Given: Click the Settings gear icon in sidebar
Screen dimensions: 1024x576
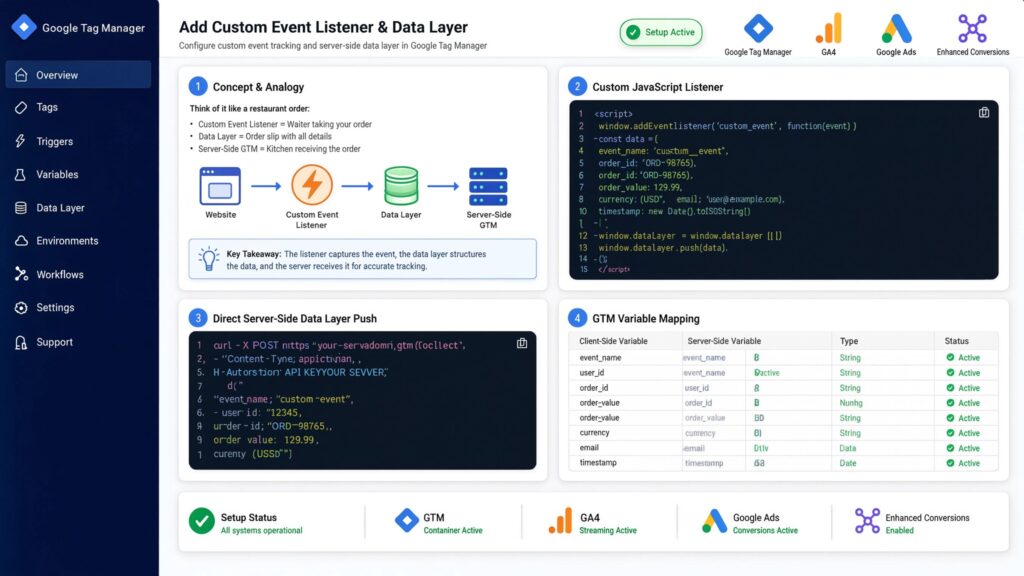Looking at the screenshot, I should click(21, 308).
